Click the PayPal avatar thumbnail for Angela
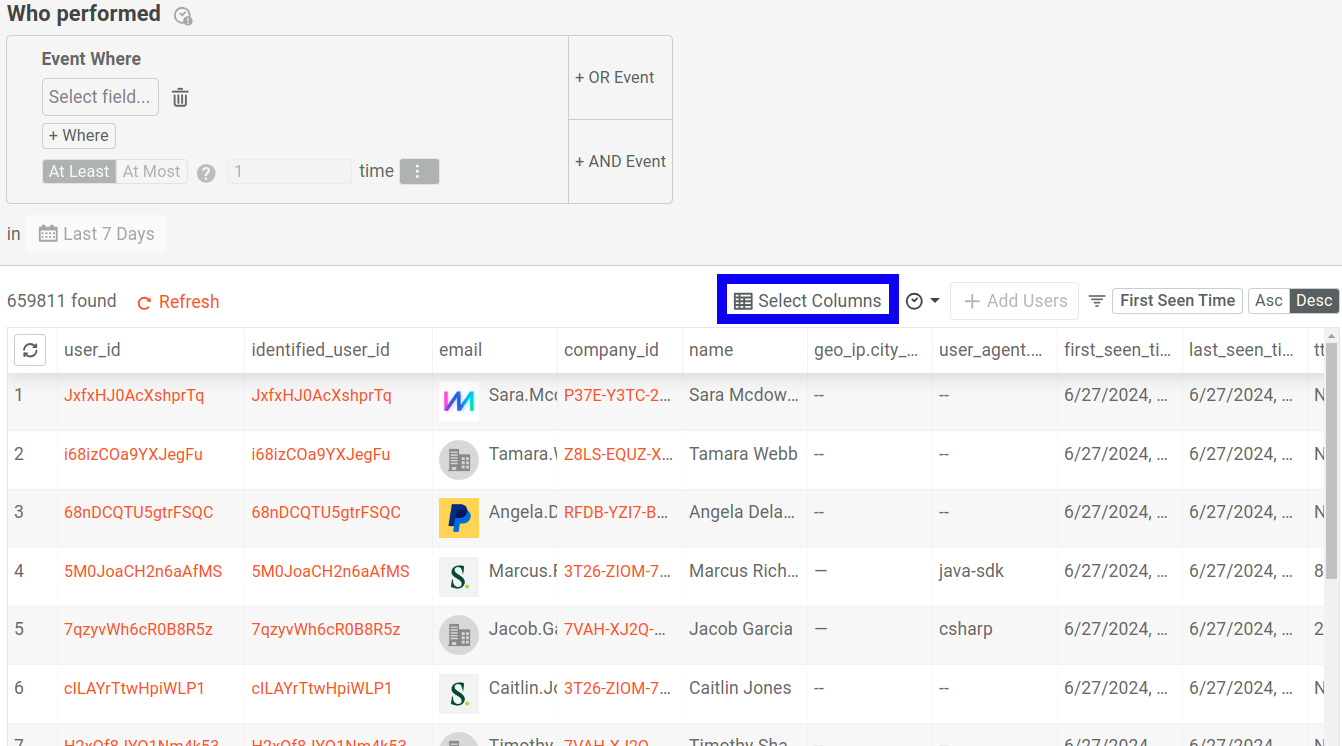 click(x=458, y=517)
